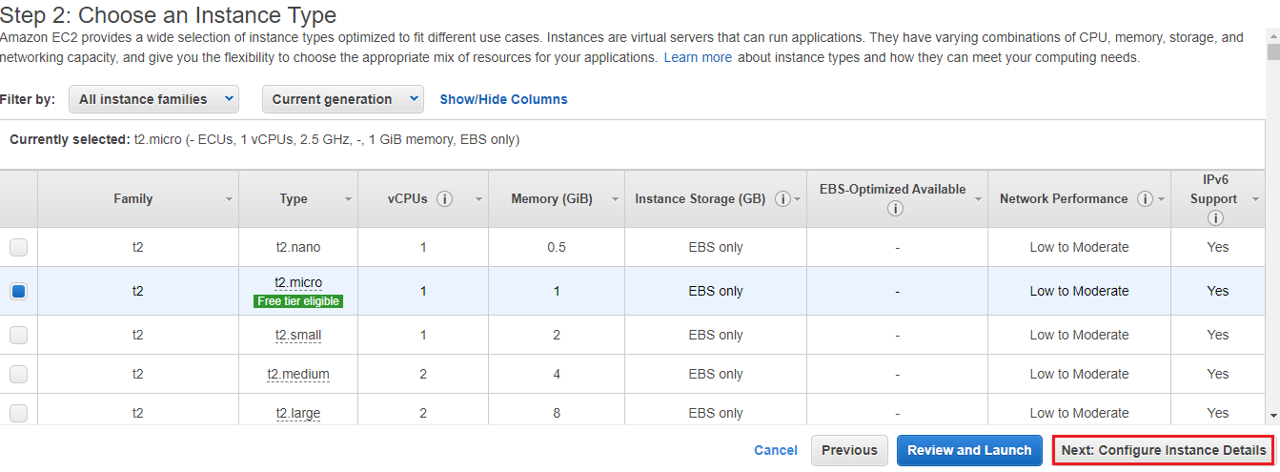Open the Learn more link
Screen dimensions: 1280x472
click(697, 57)
